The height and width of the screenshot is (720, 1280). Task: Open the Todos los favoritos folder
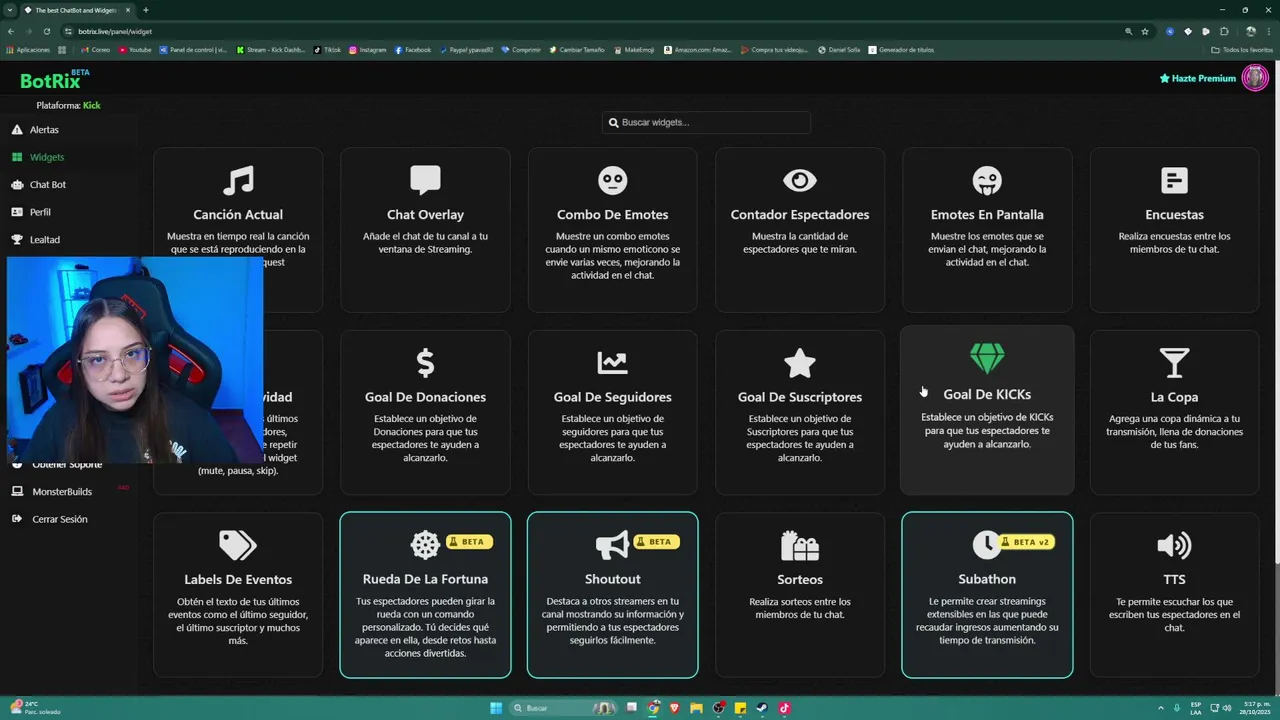point(1241,50)
